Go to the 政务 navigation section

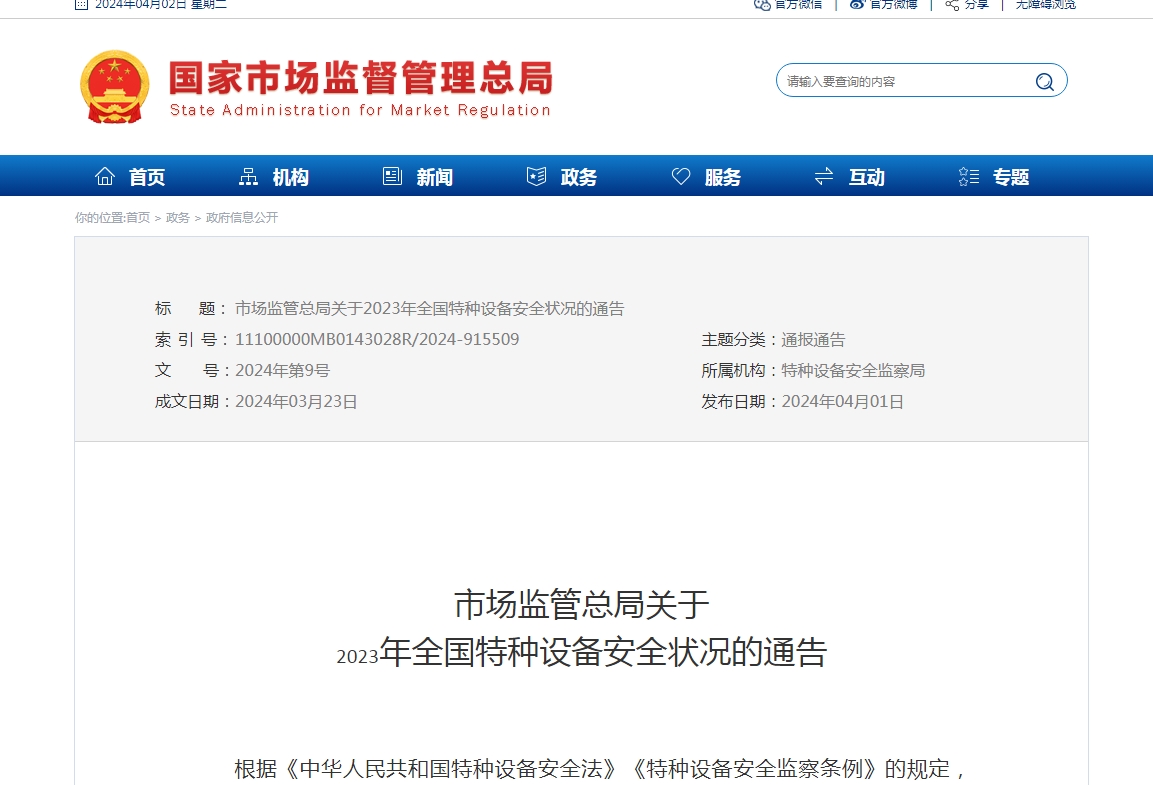[579, 178]
